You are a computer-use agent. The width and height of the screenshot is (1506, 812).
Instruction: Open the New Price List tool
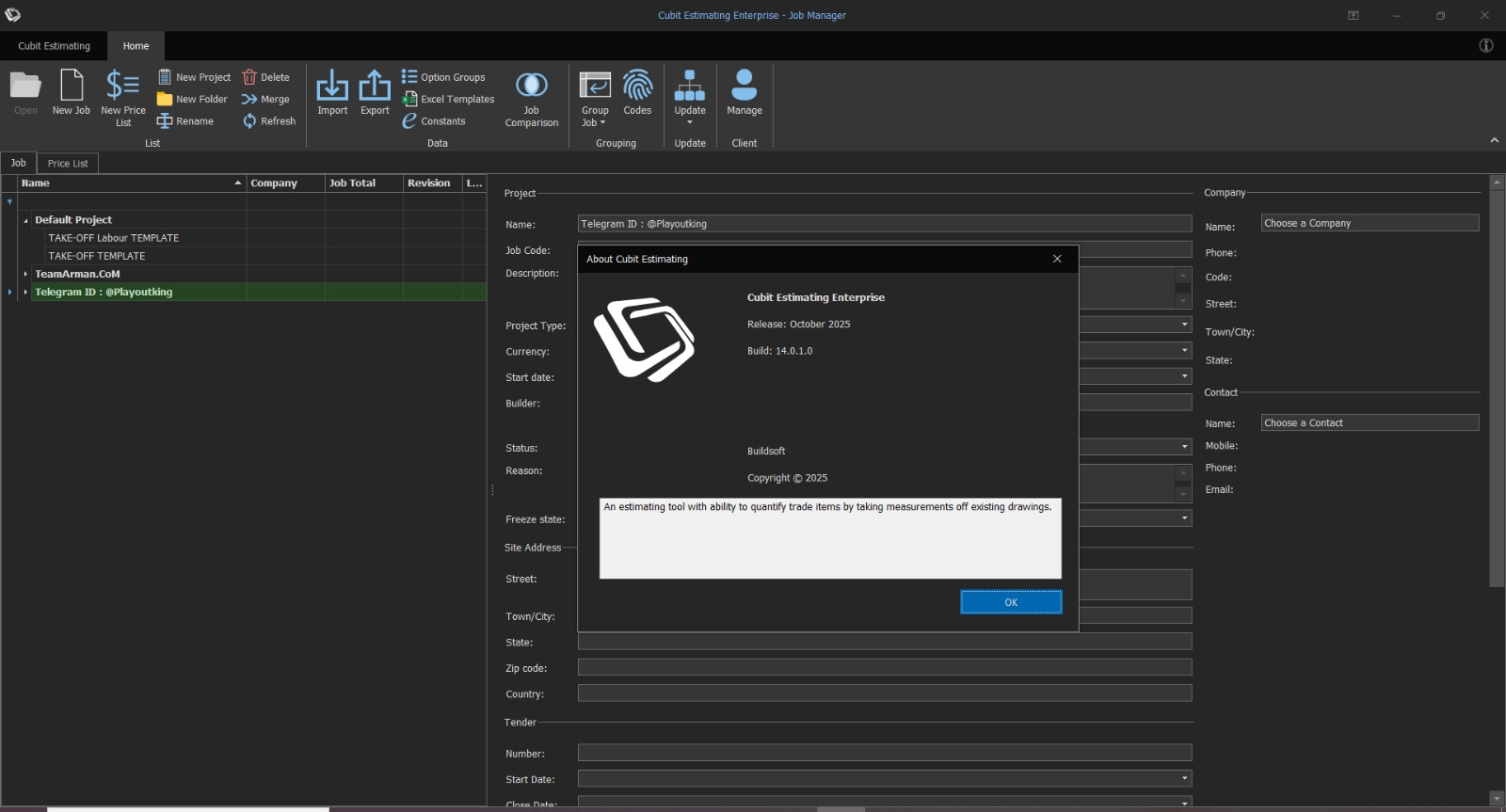[x=123, y=87]
